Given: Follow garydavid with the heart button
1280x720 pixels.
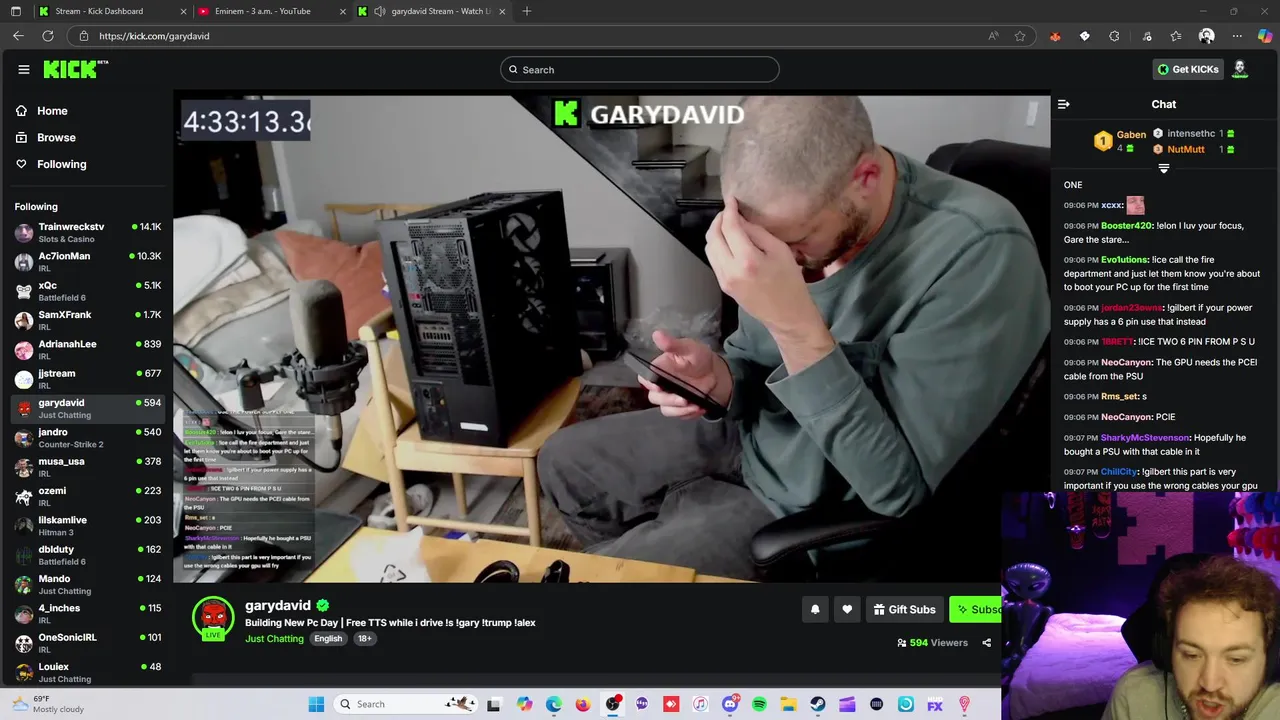Looking at the screenshot, I should tap(847, 609).
